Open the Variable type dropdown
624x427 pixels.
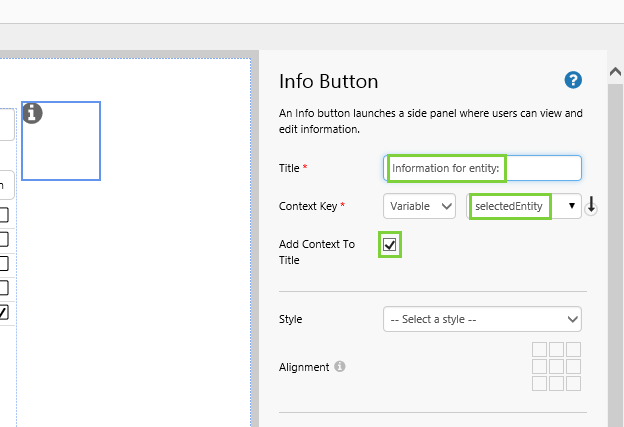click(419, 206)
